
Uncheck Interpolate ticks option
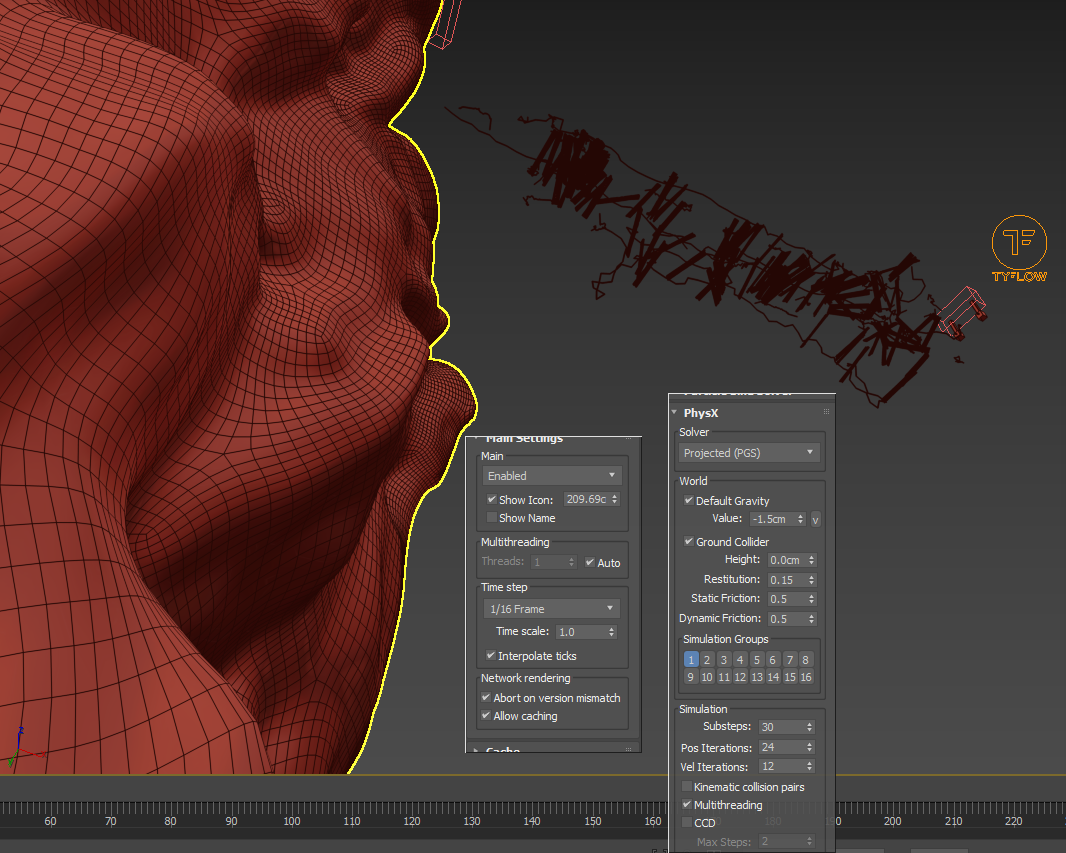click(x=490, y=656)
